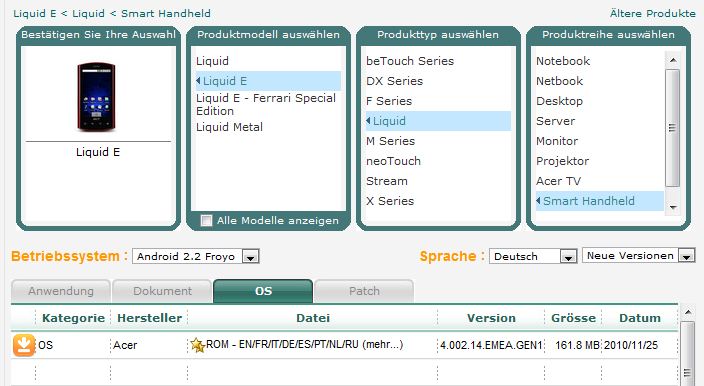Open the 'Neue Versionen' dropdown
Viewport: 704px width, 386px height.
[x=638, y=255]
